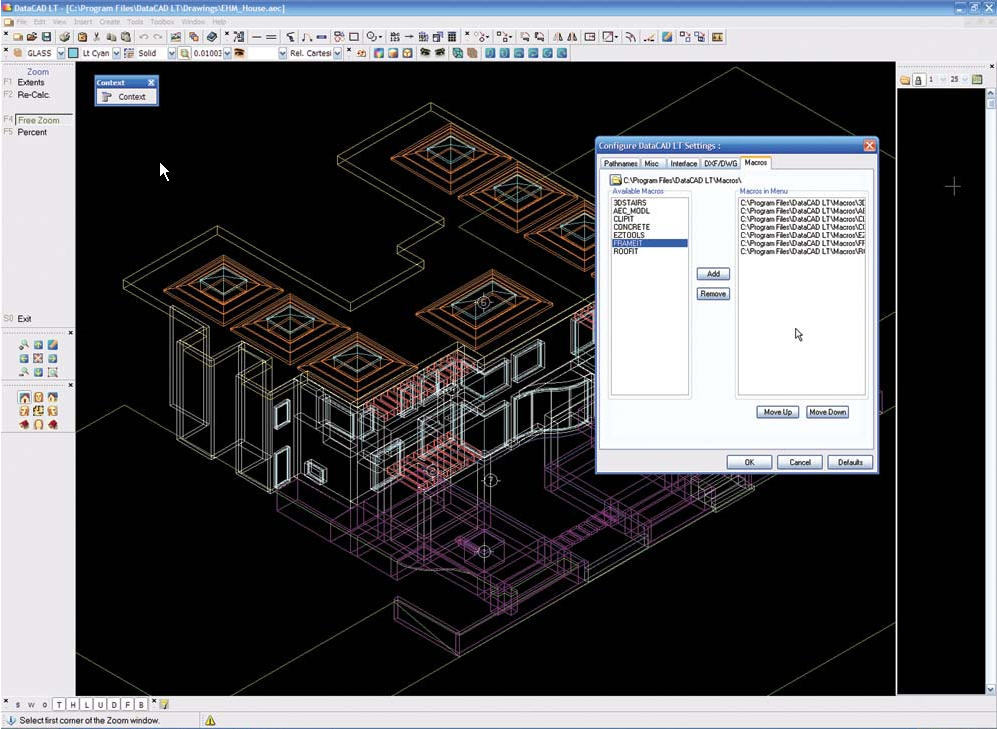Open the DXF/DWG settings tab
Screen dimensions: 997x729
[719, 163]
